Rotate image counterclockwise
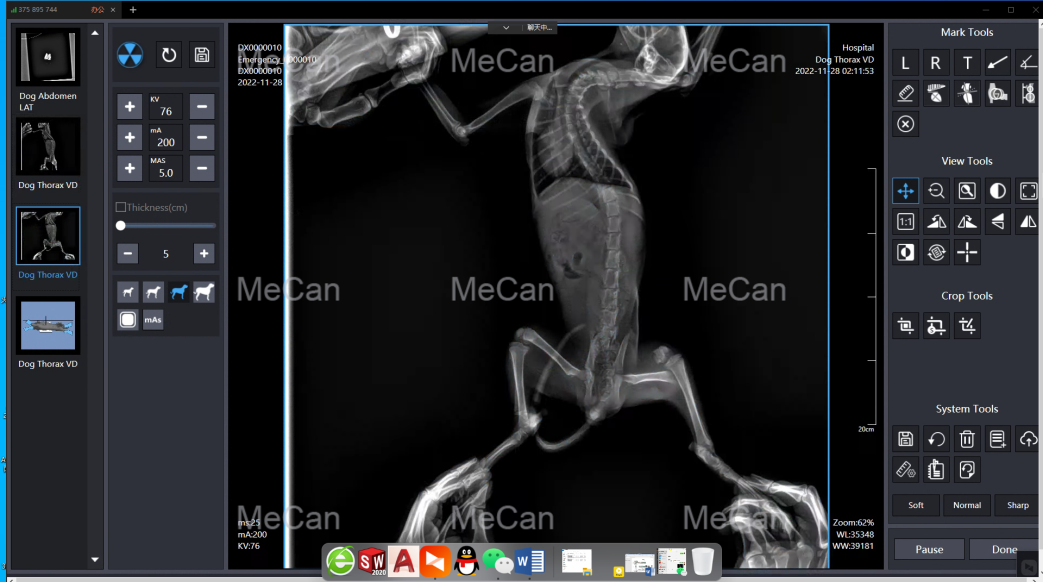Screen dimensions: 1043x582 point(936,222)
